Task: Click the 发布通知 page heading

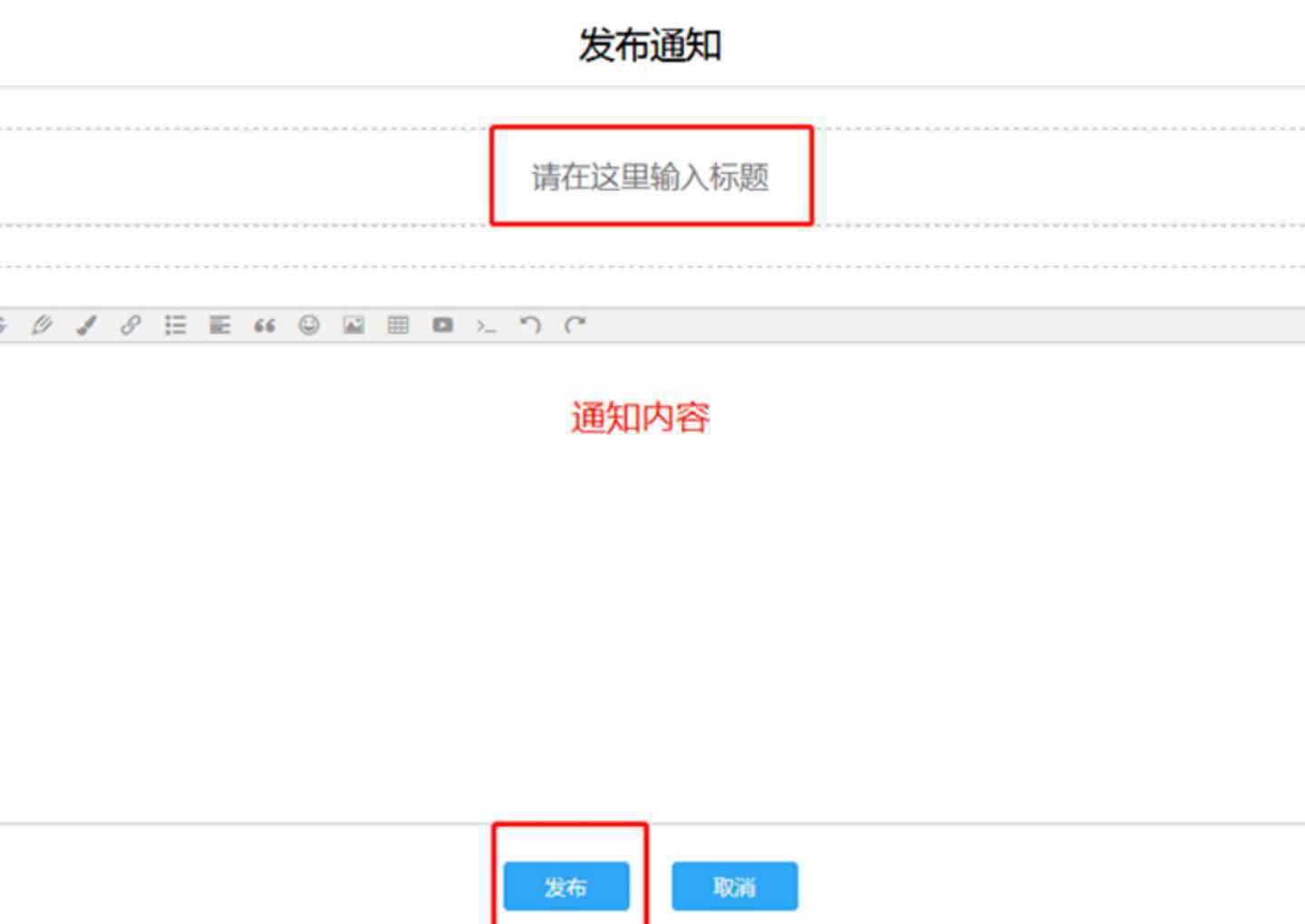Action: 650,45
